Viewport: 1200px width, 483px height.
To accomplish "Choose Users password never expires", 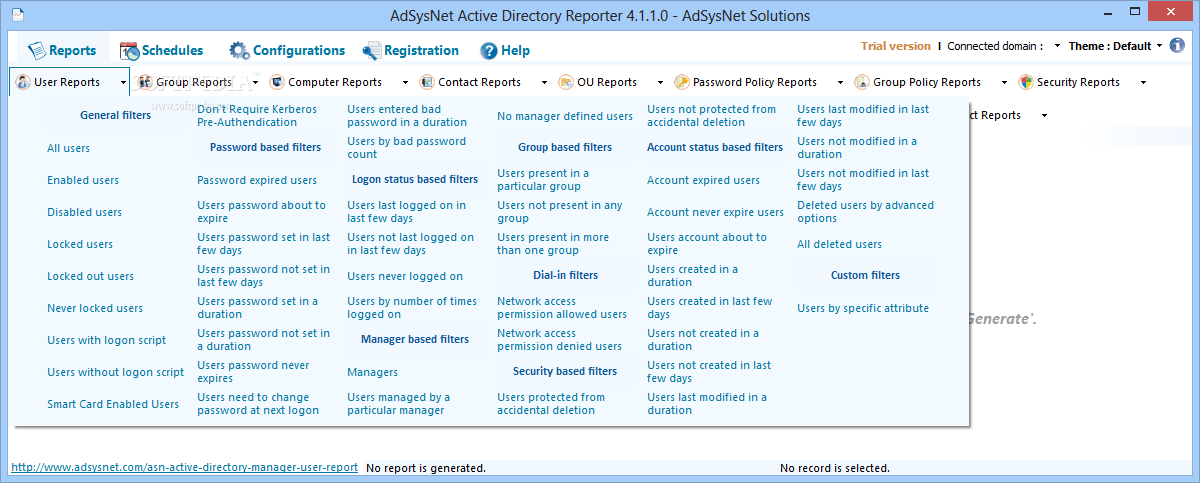I will click(253, 372).
